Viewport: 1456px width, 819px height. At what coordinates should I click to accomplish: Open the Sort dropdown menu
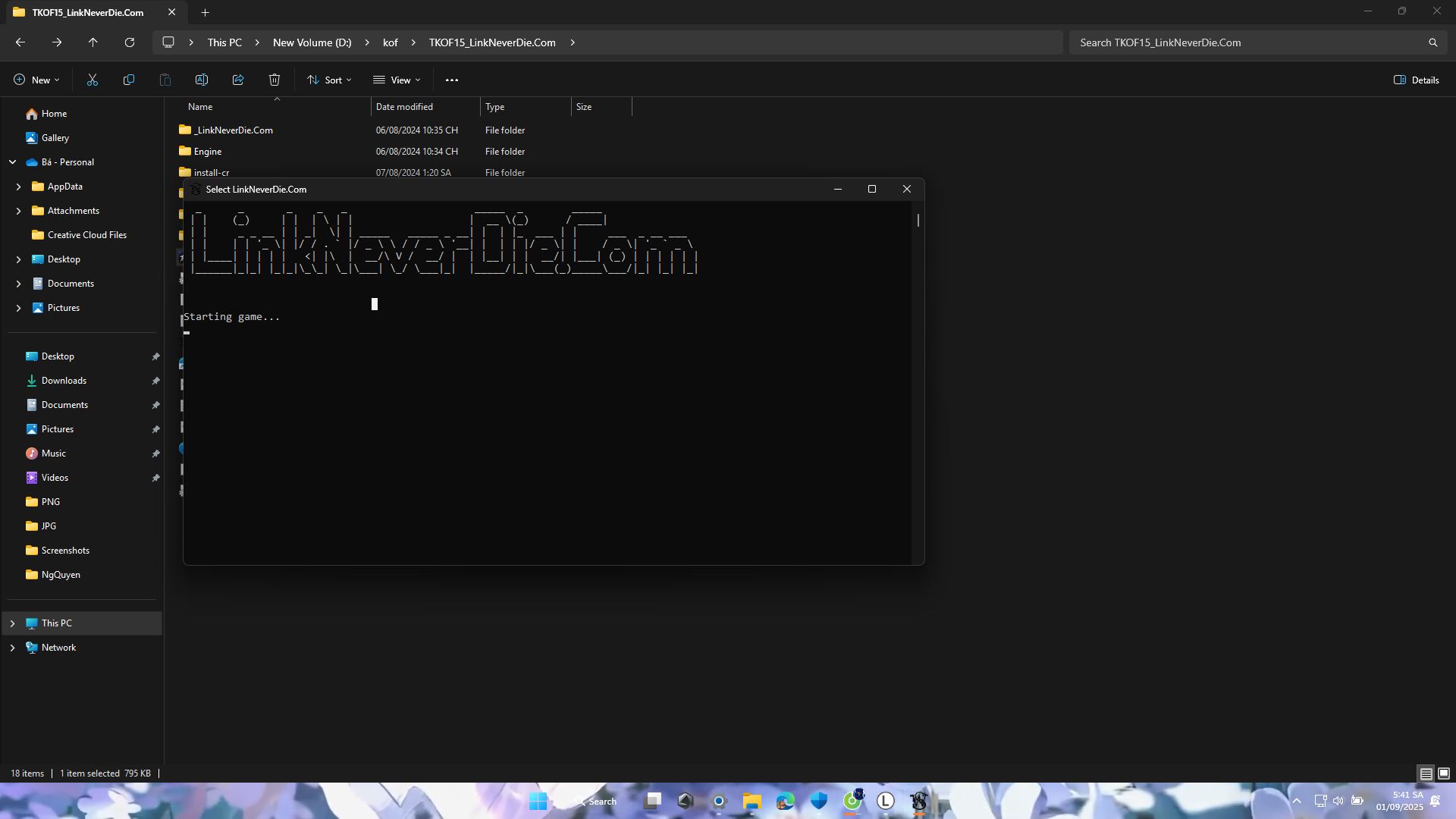pyautogui.click(x=329, y=80)
